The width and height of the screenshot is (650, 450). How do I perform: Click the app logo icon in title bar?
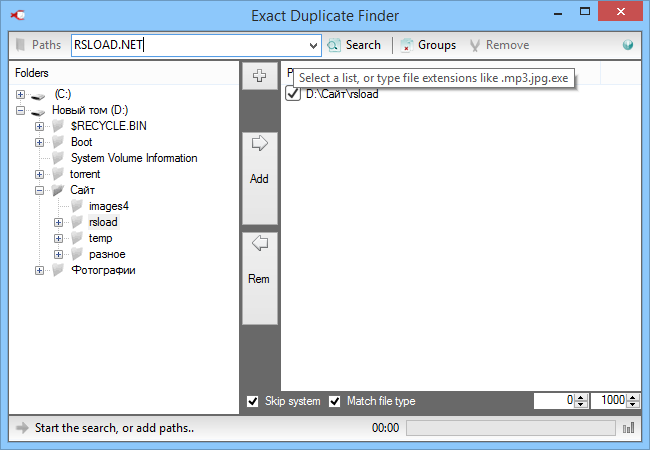[x=18, y=15]
